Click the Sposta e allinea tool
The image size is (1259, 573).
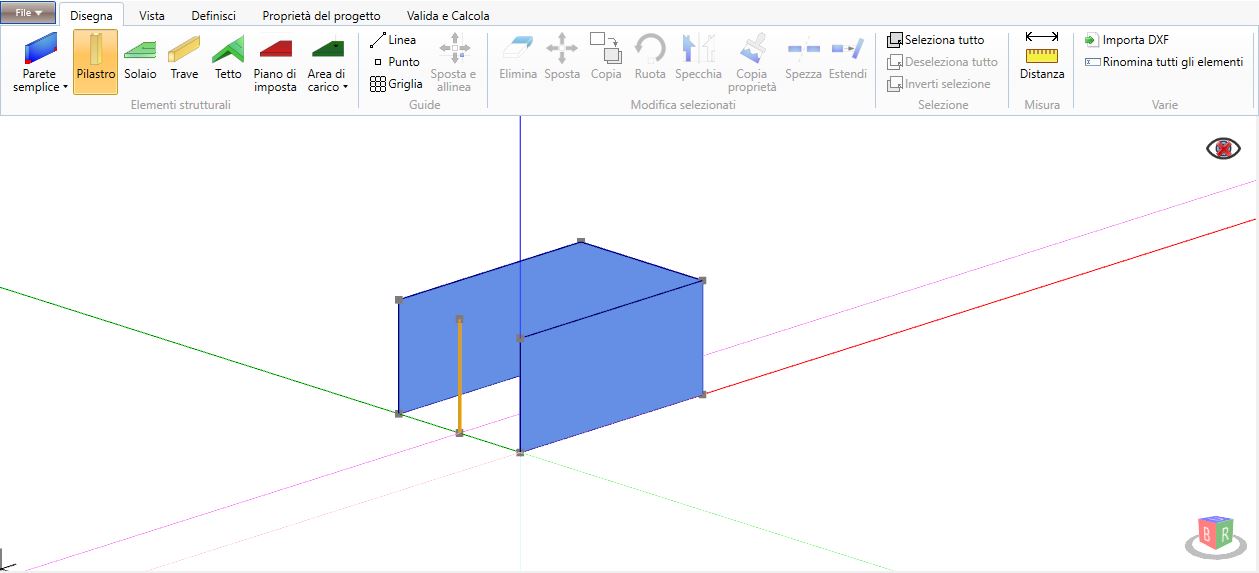[454, 62]
